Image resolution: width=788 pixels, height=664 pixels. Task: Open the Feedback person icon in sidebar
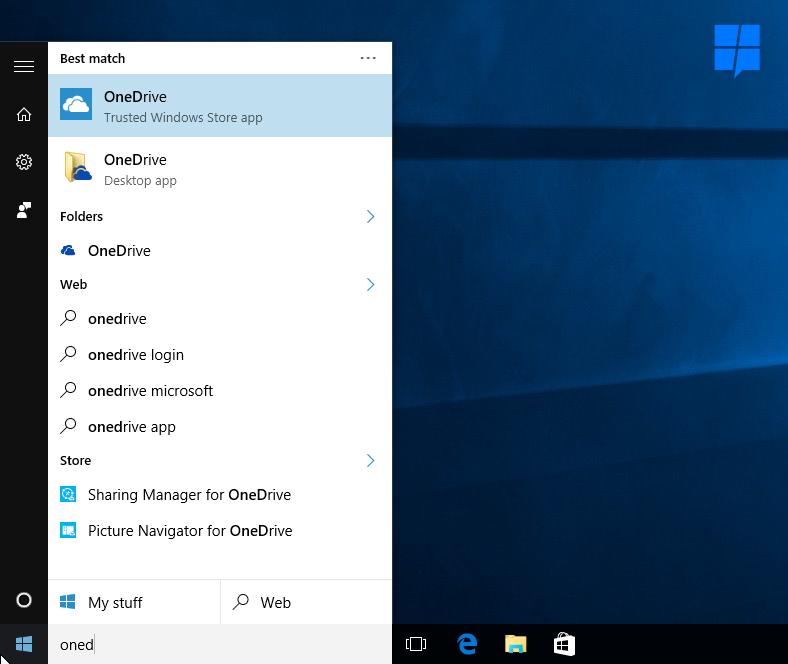[24, 210]
